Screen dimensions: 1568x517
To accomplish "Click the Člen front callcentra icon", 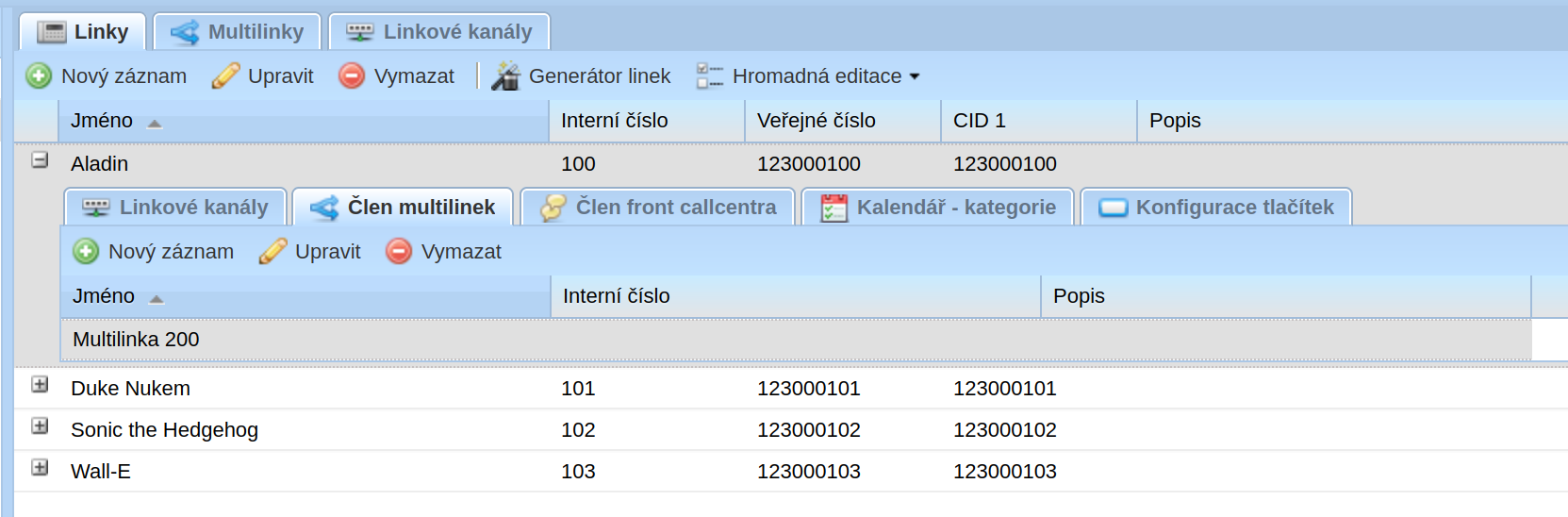I will coord(553,208).
